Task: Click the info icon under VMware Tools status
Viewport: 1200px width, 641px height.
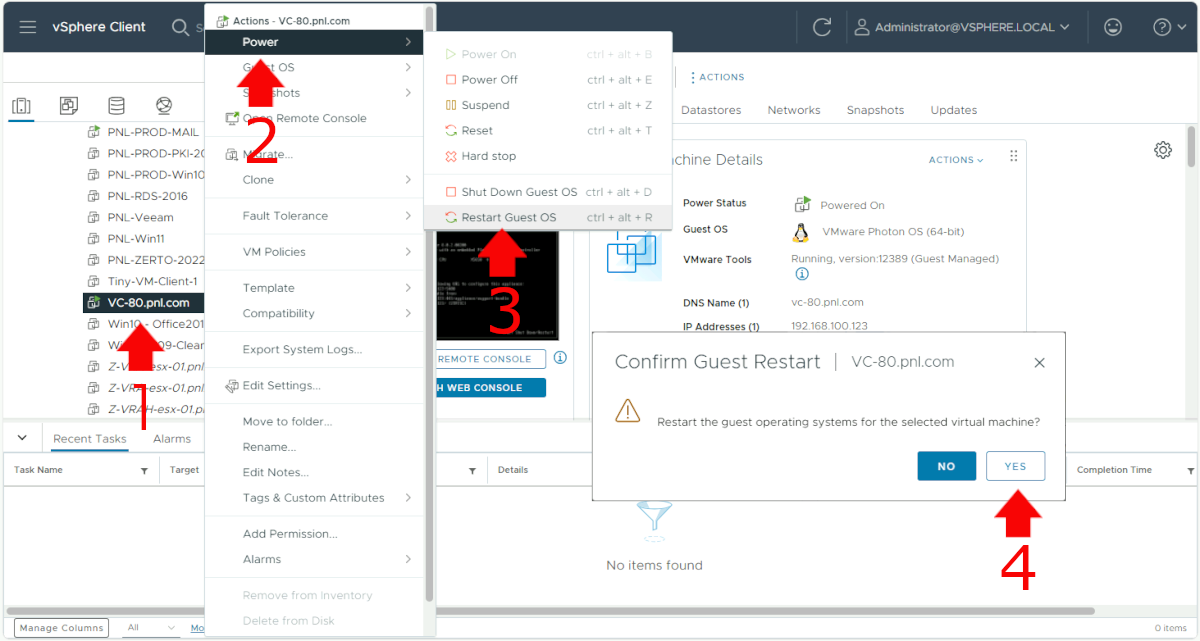Action: coord(802,274)
